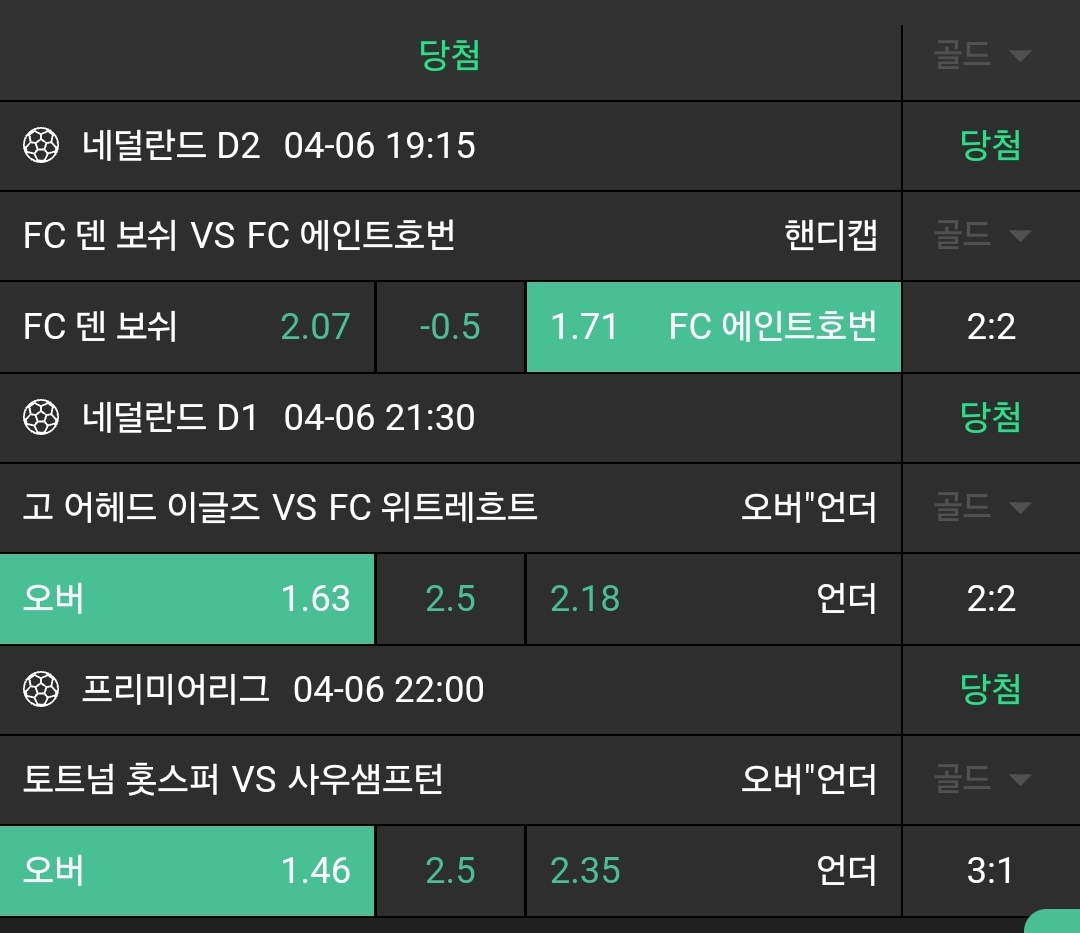
Task: Click soccer ball icon beside 네덜란드 D1
Action: [x=41, y=417]
